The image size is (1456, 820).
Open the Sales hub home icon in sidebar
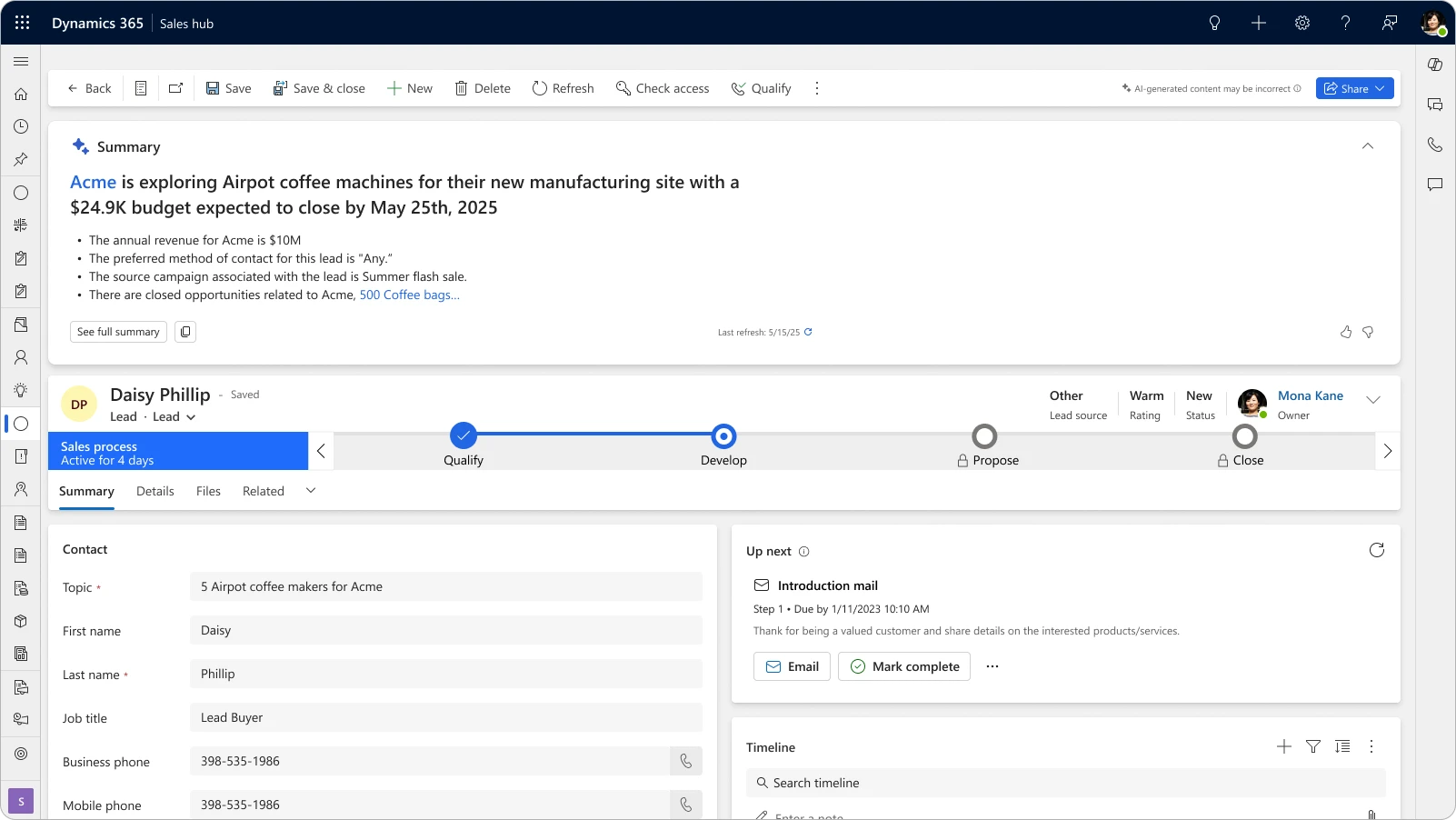pos(20,95)
